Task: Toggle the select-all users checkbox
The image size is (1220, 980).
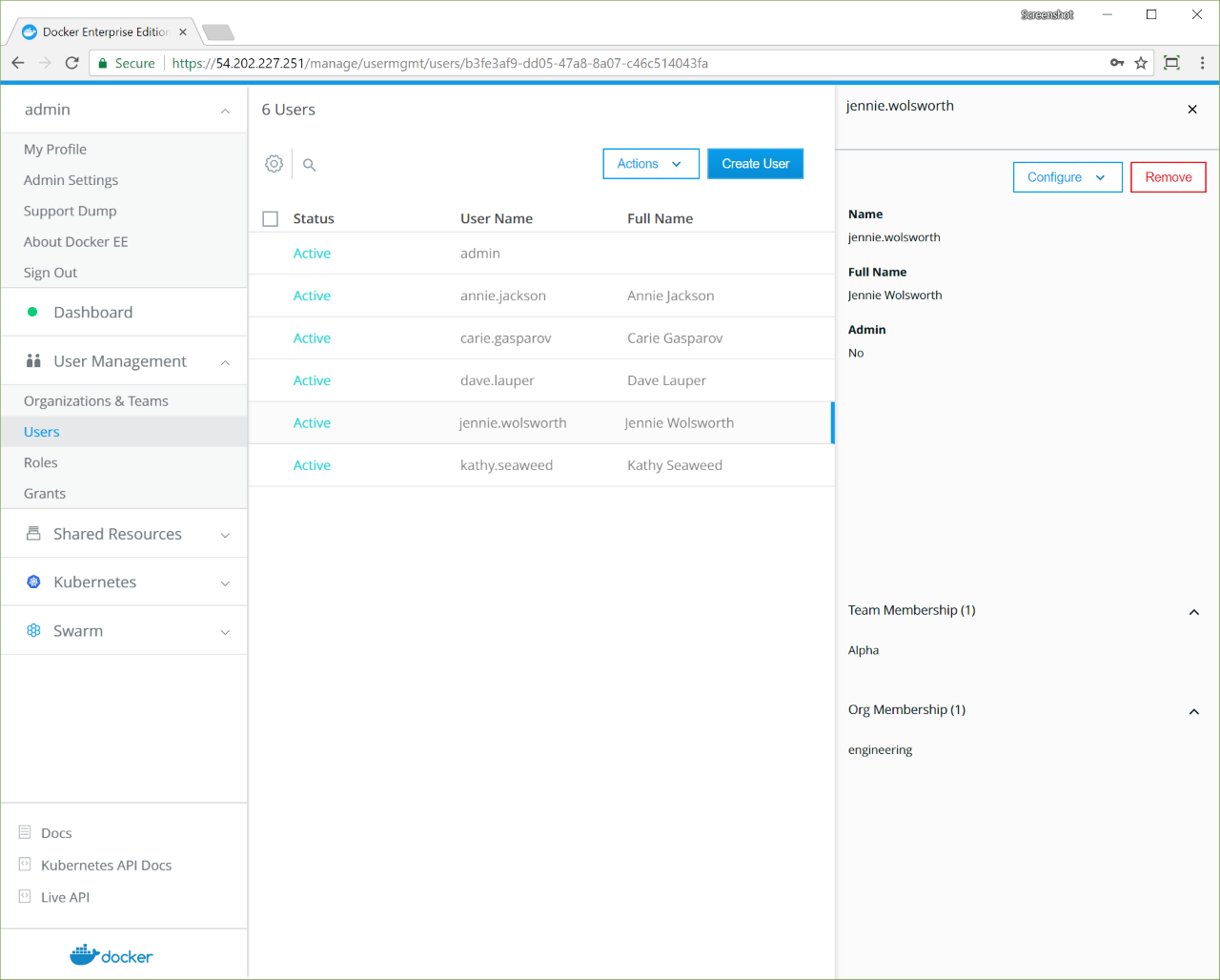Action: [x=271, y=219]
